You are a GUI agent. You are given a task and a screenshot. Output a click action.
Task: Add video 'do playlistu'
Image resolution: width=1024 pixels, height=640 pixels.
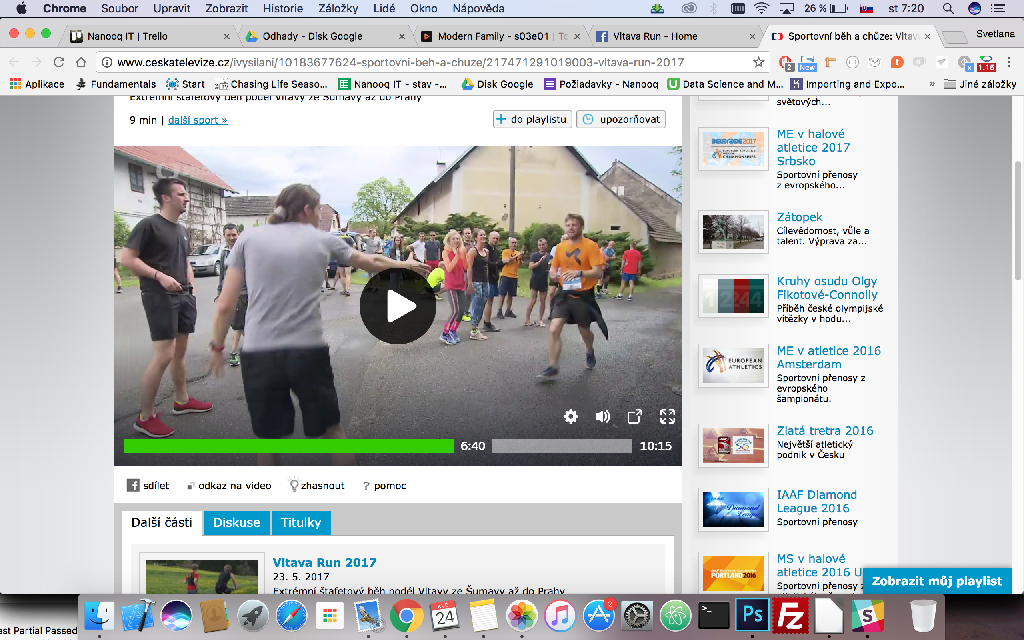[x=532, y=119]
